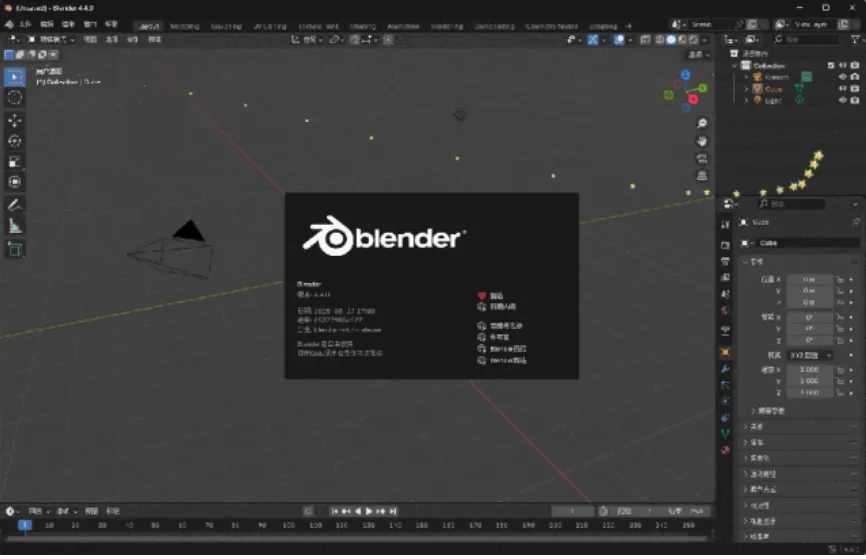Click the Blender logo menu icon
Screen dimensions: 866x559
tap(9, 24)
